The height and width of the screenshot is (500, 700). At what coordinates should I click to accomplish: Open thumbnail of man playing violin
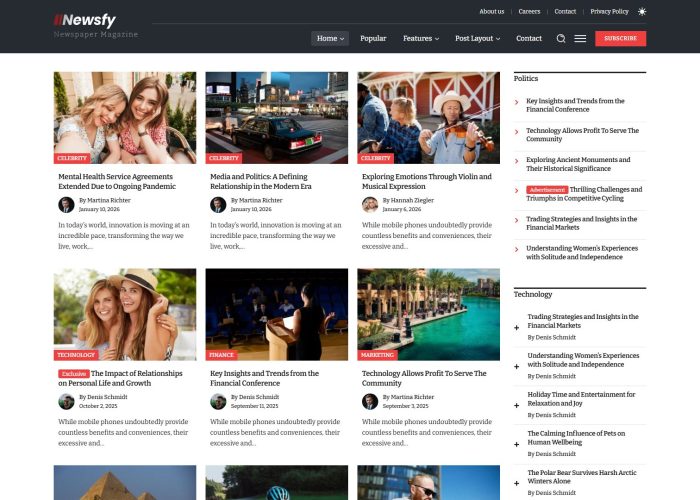pos(429,118)
